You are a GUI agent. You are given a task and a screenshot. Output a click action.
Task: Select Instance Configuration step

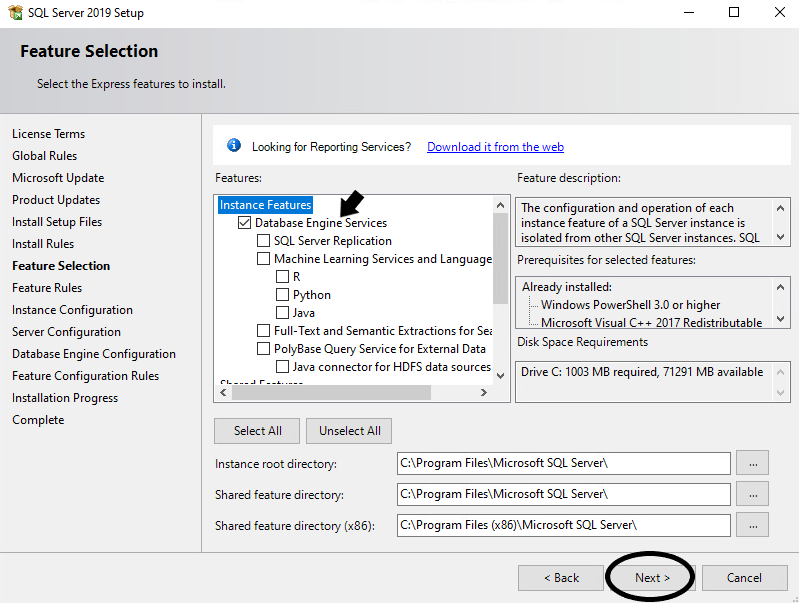(x=72, y=309)
